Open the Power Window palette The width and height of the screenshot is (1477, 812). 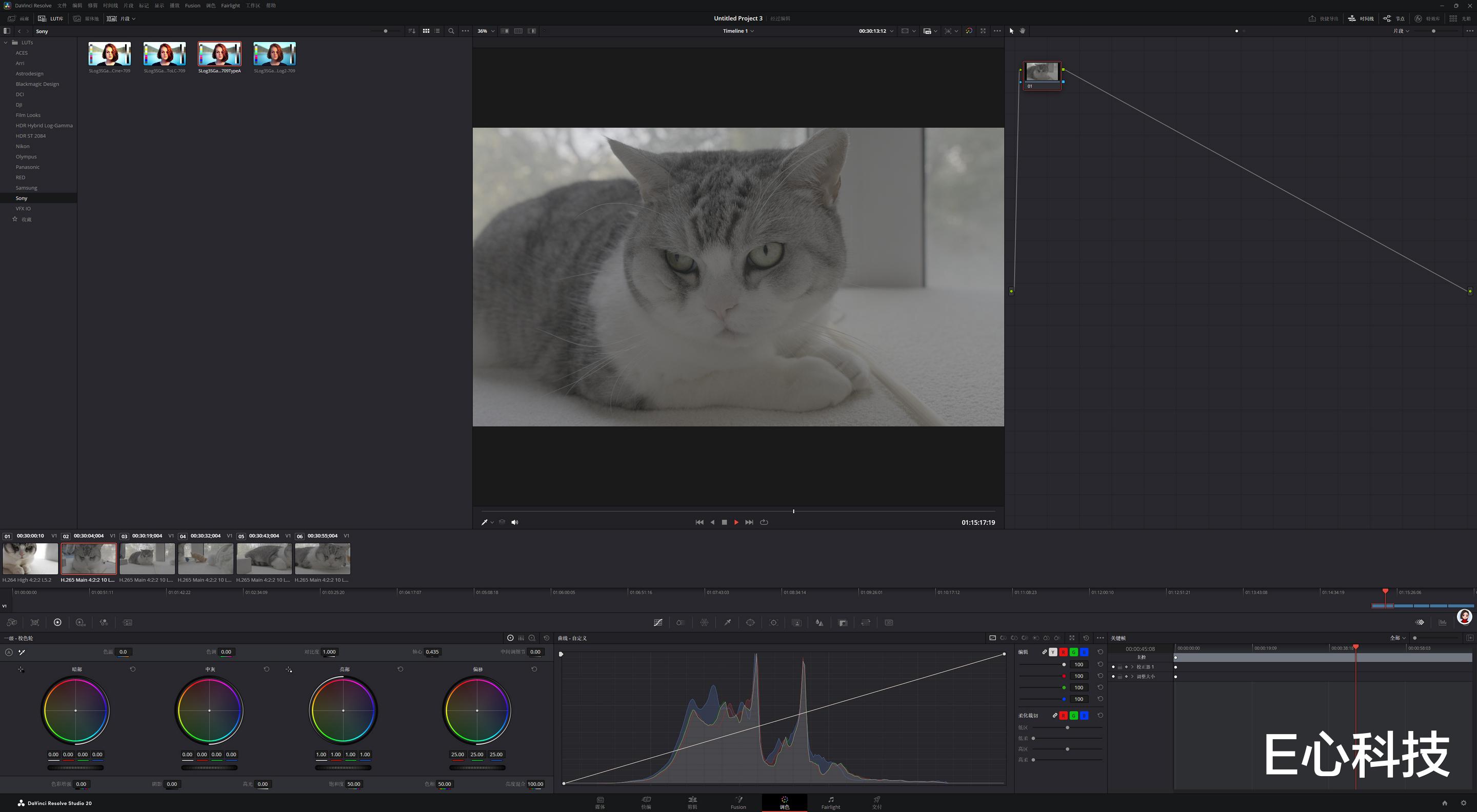tap(750, 622)
